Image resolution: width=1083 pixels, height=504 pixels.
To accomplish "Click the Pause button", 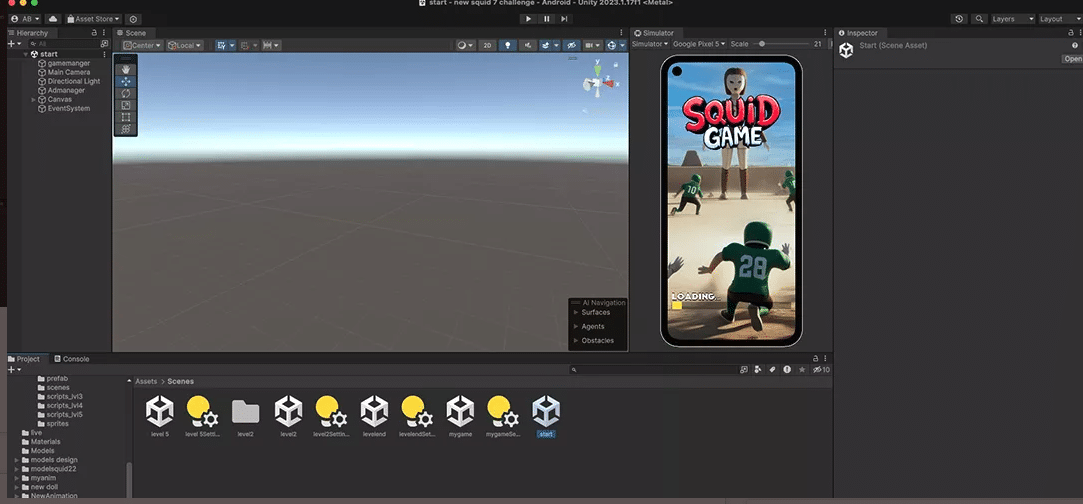I will pyautogui.click(x=546, y=19).
